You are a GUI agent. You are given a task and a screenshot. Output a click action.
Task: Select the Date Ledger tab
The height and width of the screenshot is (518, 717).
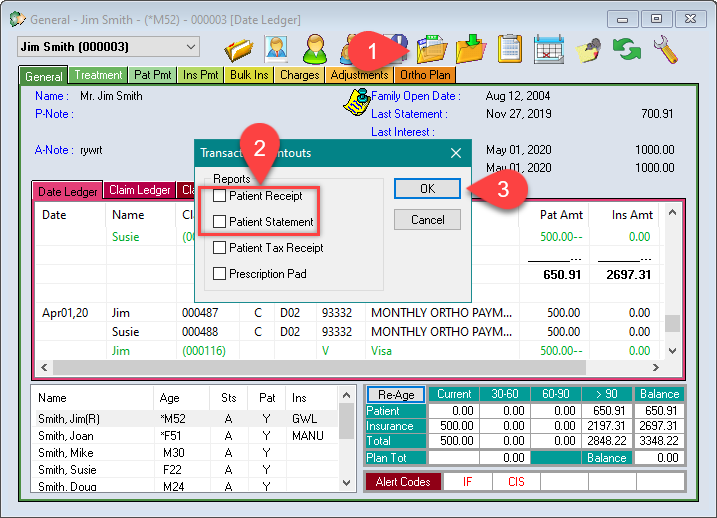(x=68, y=191)
